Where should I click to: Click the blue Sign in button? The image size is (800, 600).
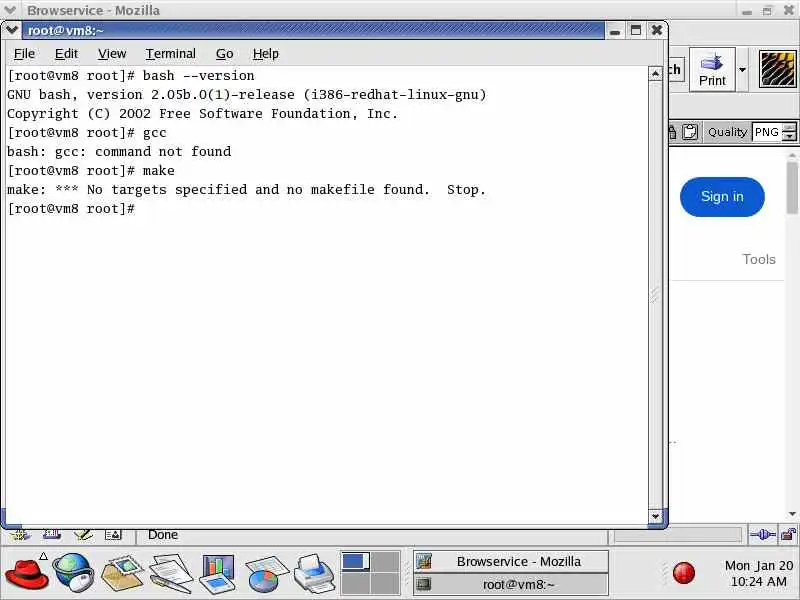pos(722,197)
